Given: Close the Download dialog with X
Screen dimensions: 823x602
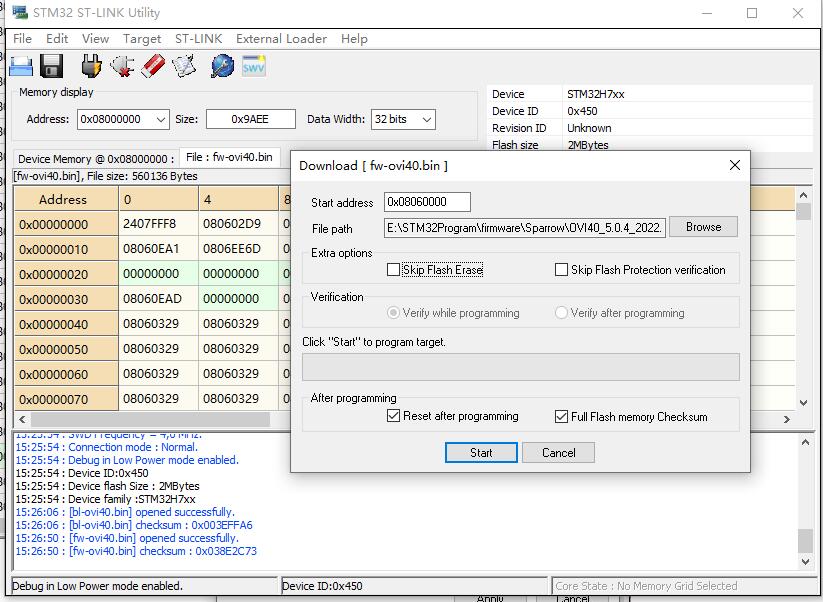Looking at the screenshot, I should click(735, 165).
